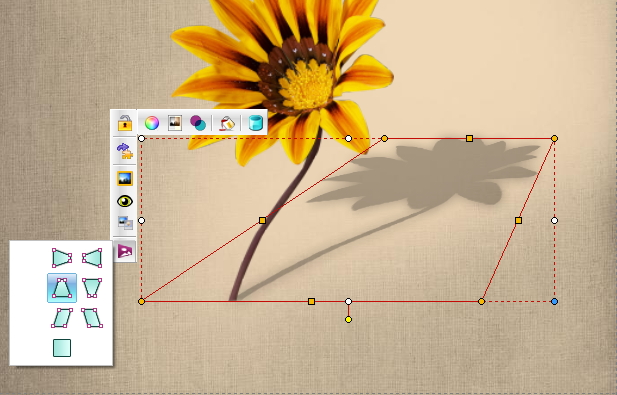
Task: Toggle the eye visibility icon
Action: (125, 201)
